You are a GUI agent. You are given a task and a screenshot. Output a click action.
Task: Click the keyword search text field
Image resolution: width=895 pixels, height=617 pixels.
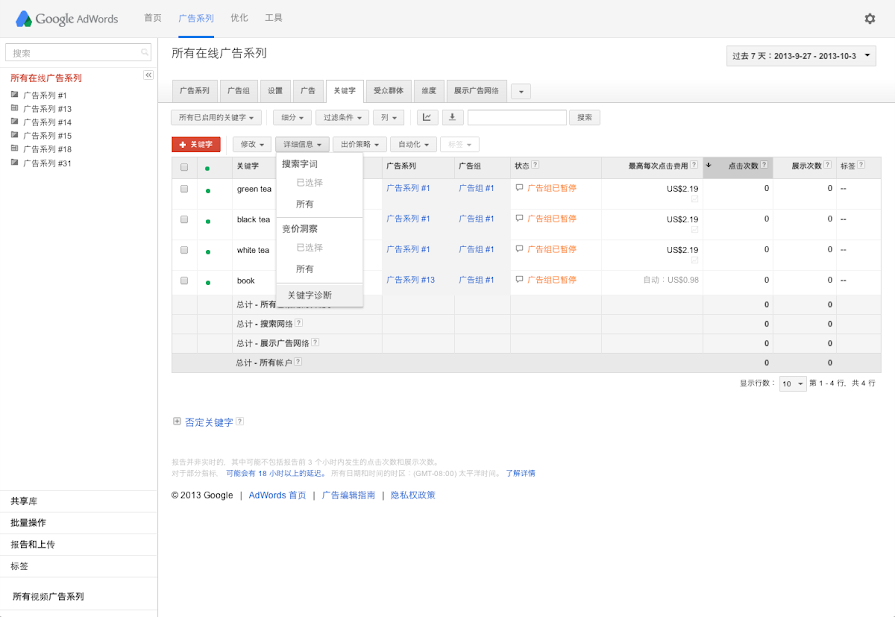(x=516, y=117)
